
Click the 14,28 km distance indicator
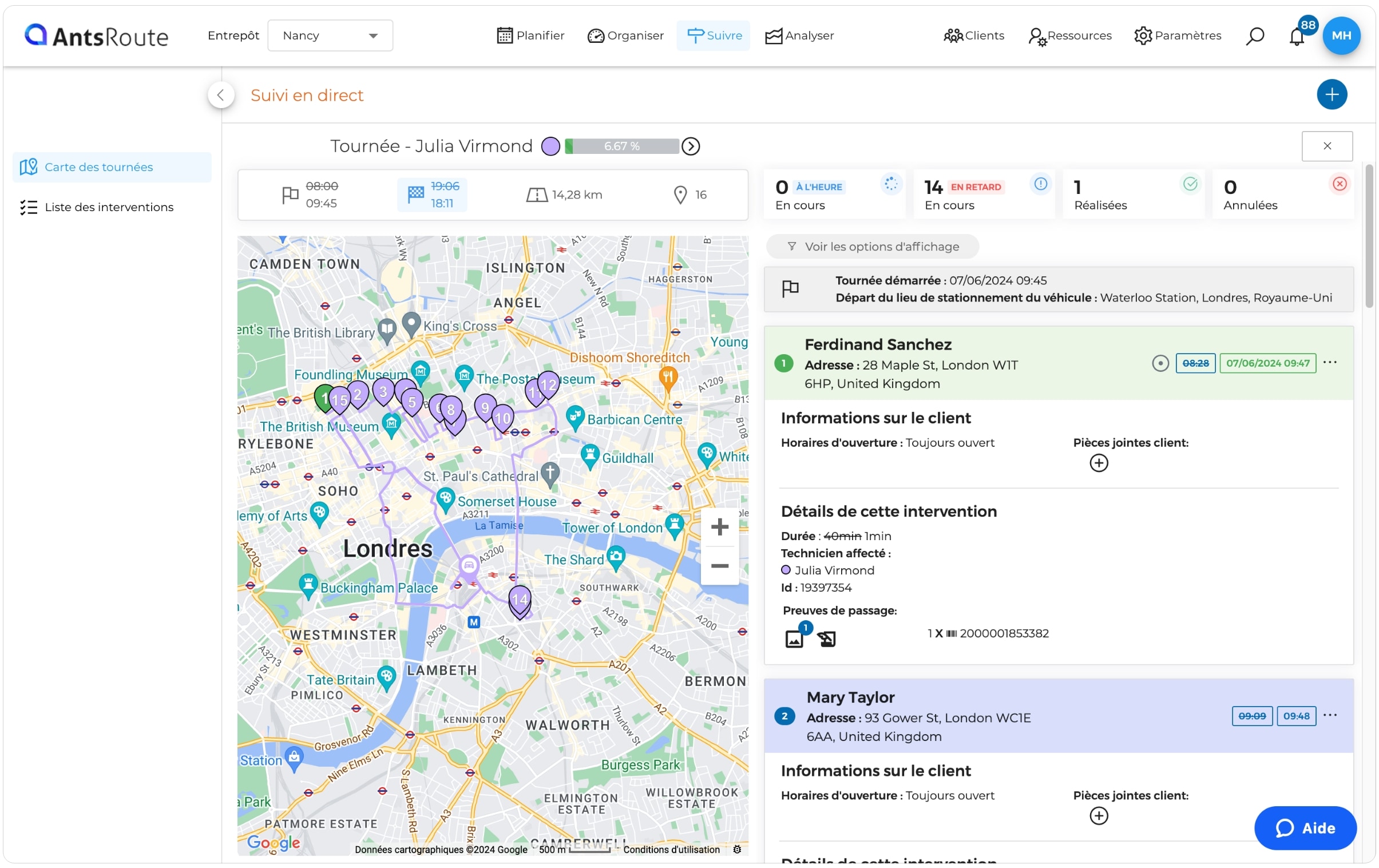click(x=565, y=195)
